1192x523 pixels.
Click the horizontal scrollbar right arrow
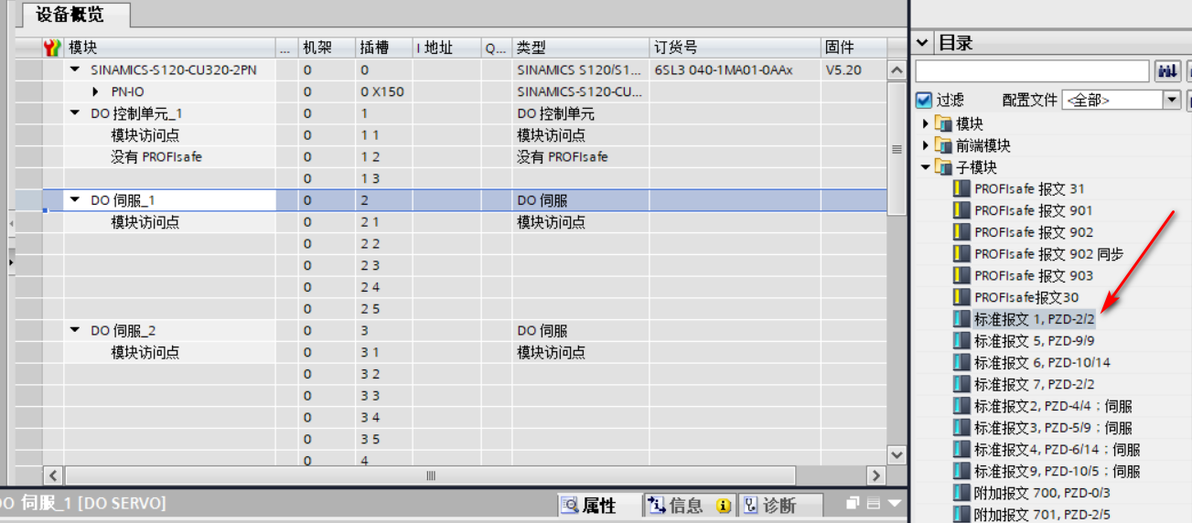click(x=877, y=476)
